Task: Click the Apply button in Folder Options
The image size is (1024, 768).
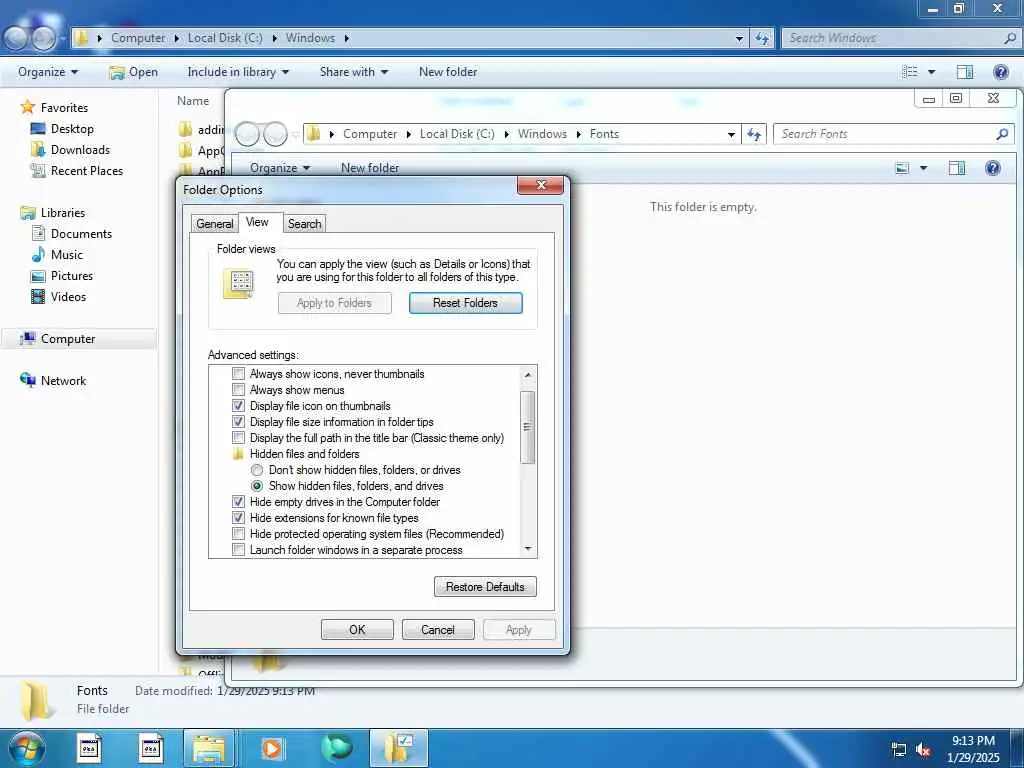Action: click(519, 630)
